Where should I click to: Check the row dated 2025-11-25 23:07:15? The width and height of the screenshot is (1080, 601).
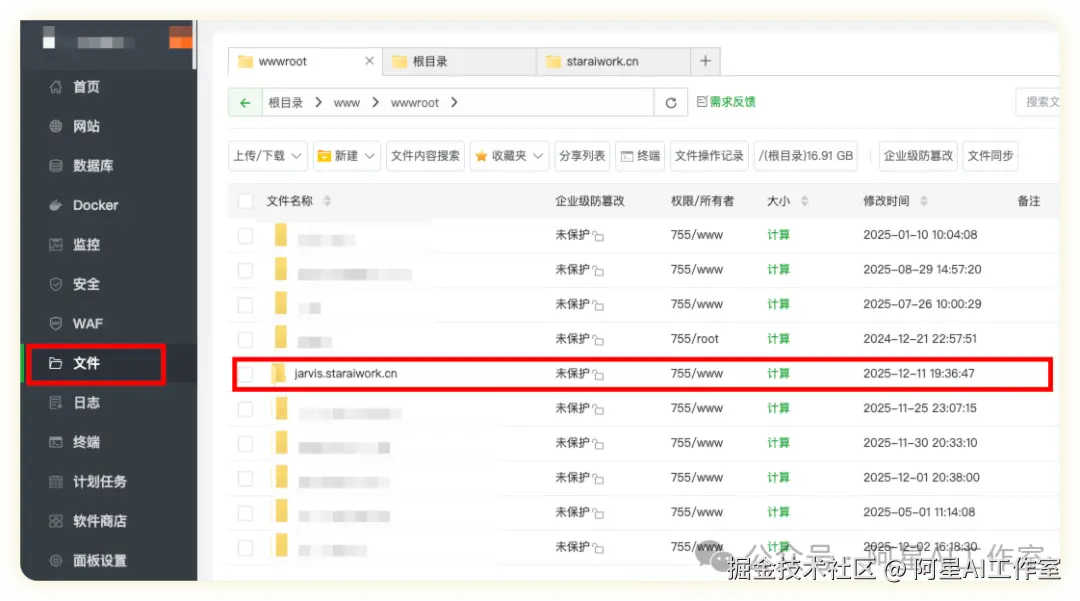click(x=245, y=408)
